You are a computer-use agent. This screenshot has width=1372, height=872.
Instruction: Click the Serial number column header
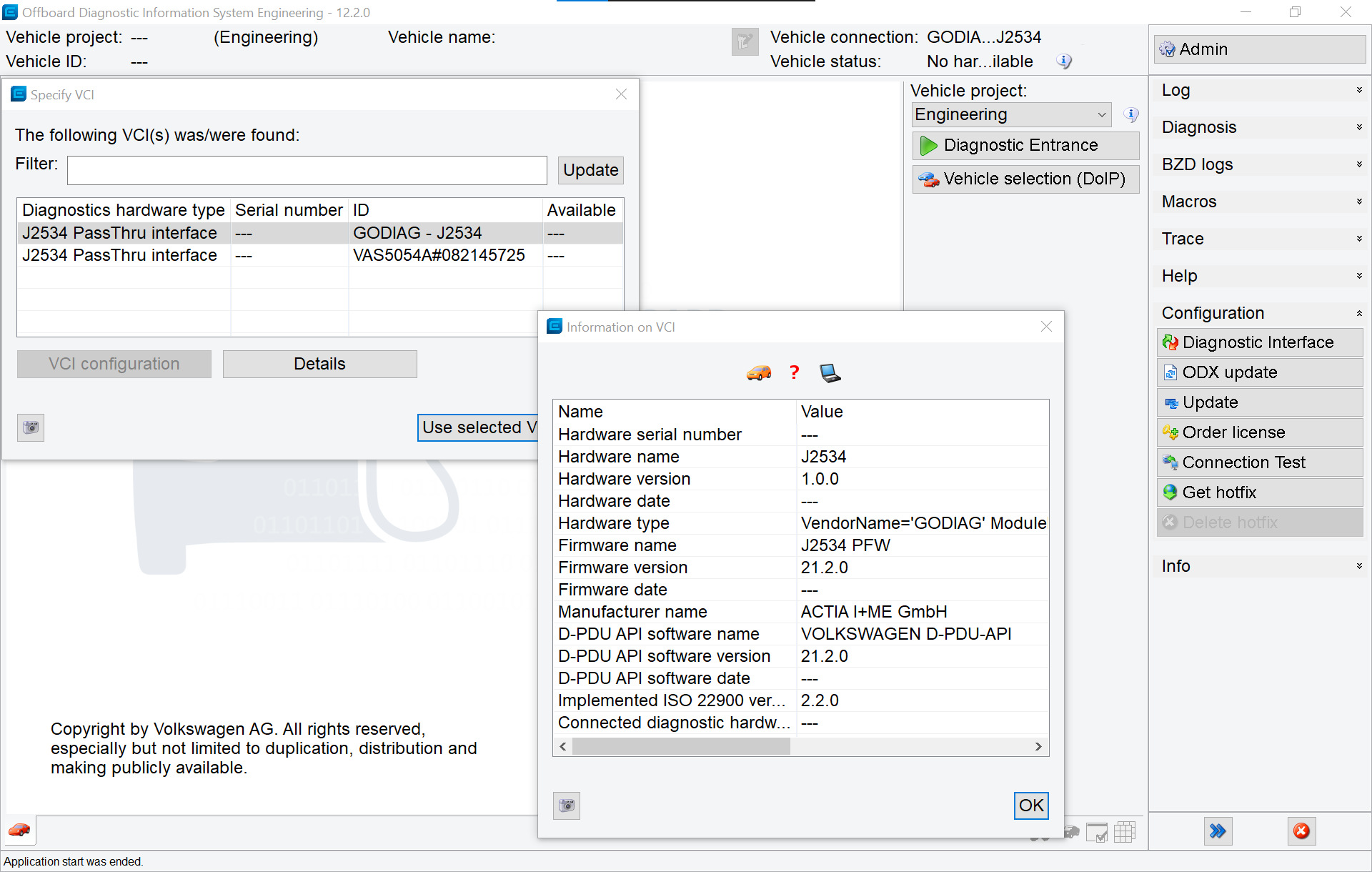289,210
